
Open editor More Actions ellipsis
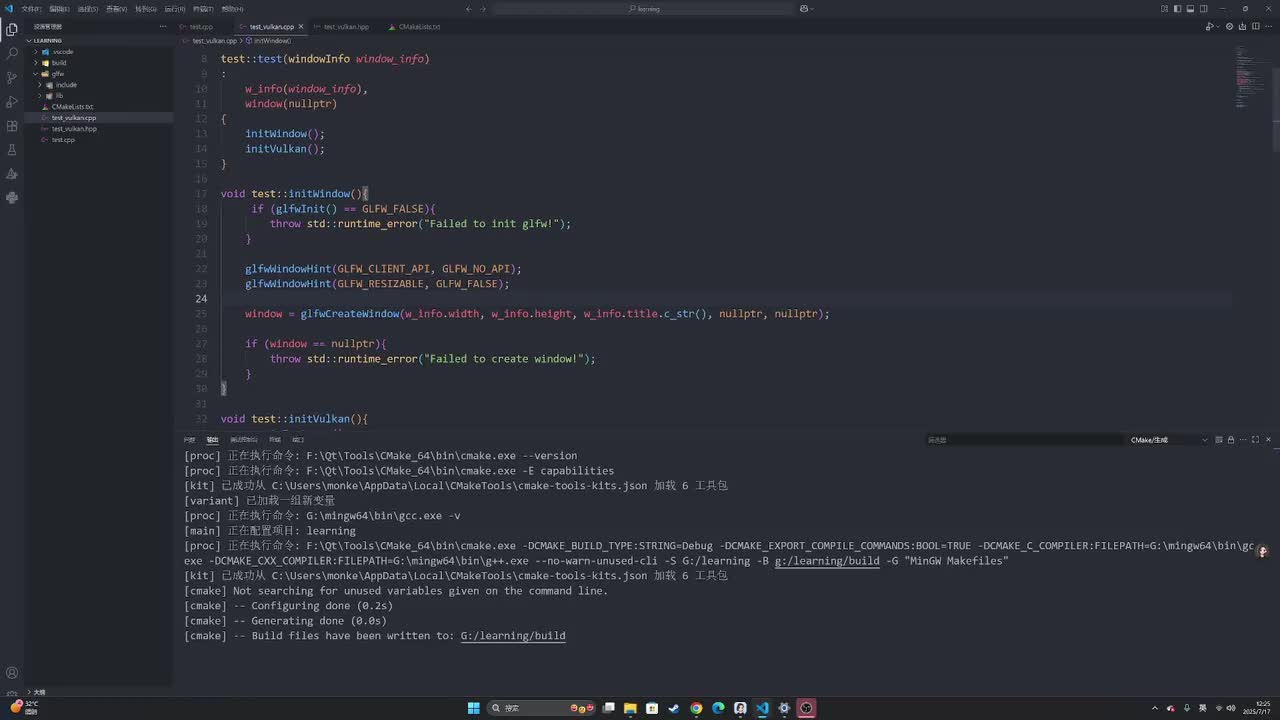[x=1268, y=27]
